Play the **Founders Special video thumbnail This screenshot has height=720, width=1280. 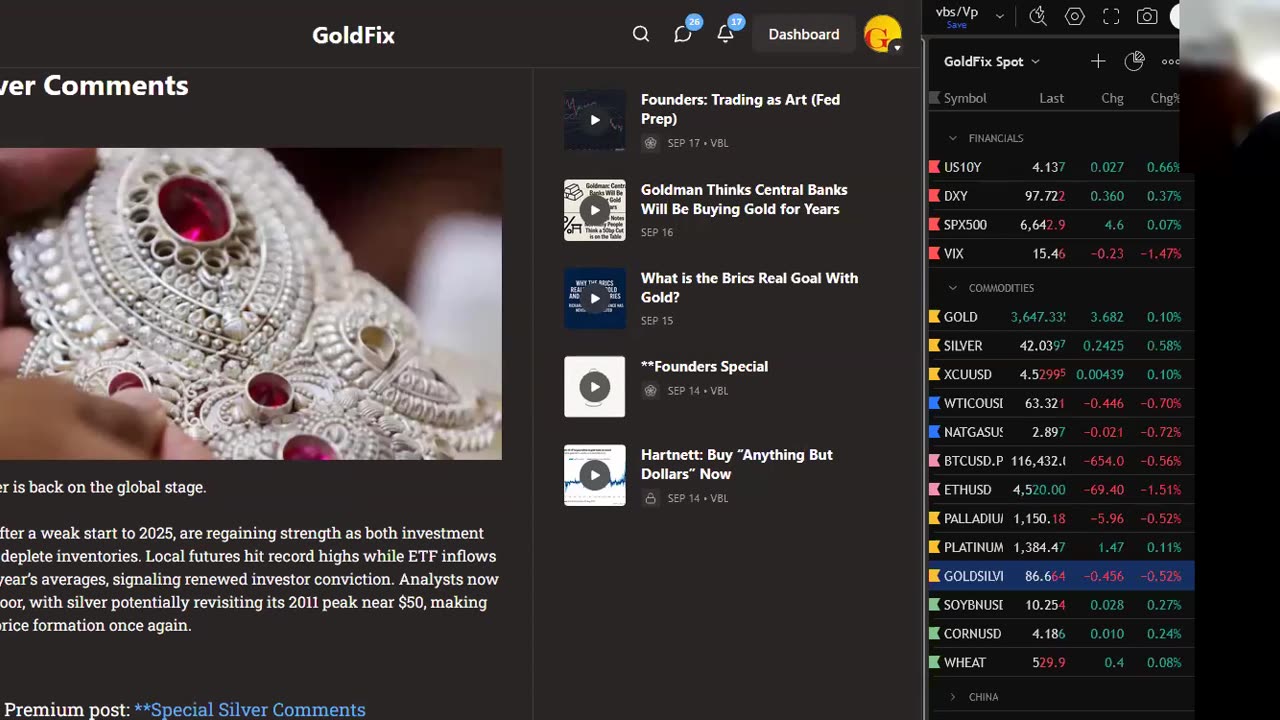pos(595,387)
